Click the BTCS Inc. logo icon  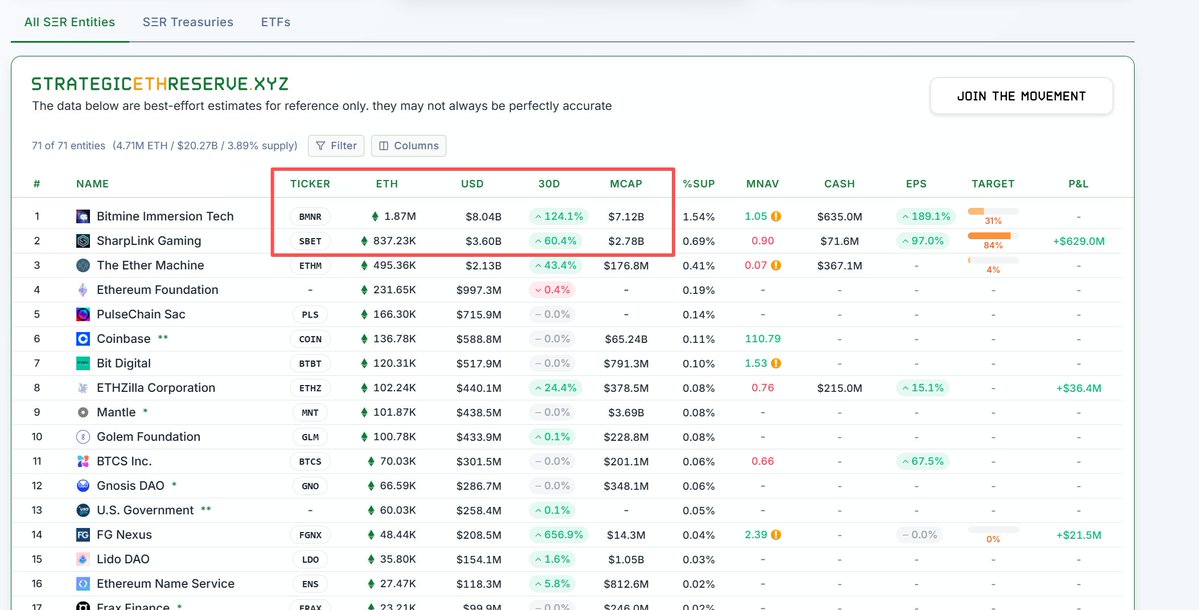click(x=83, y=461)
